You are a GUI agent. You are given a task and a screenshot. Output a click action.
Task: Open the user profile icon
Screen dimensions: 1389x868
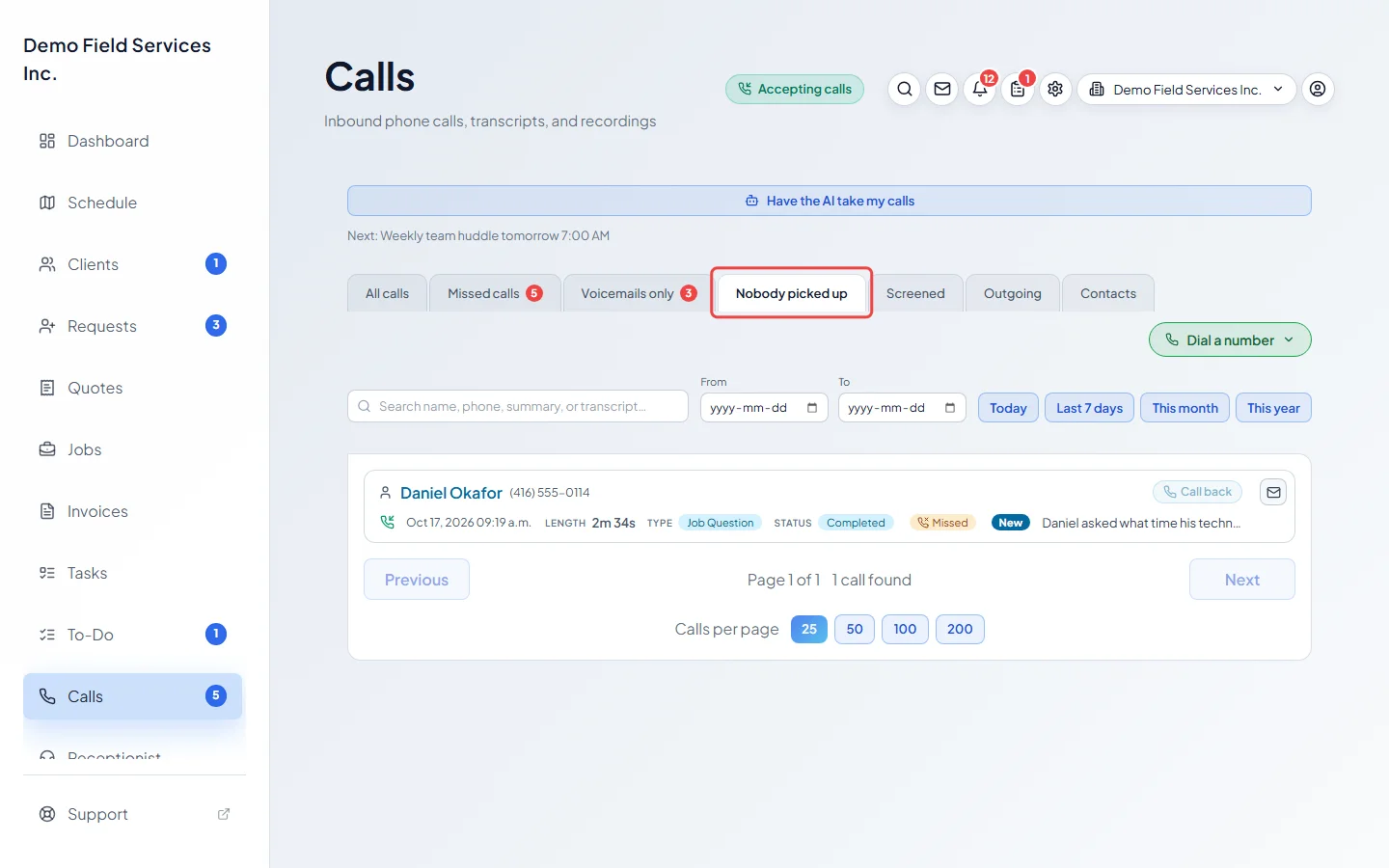coord(1318,90)
